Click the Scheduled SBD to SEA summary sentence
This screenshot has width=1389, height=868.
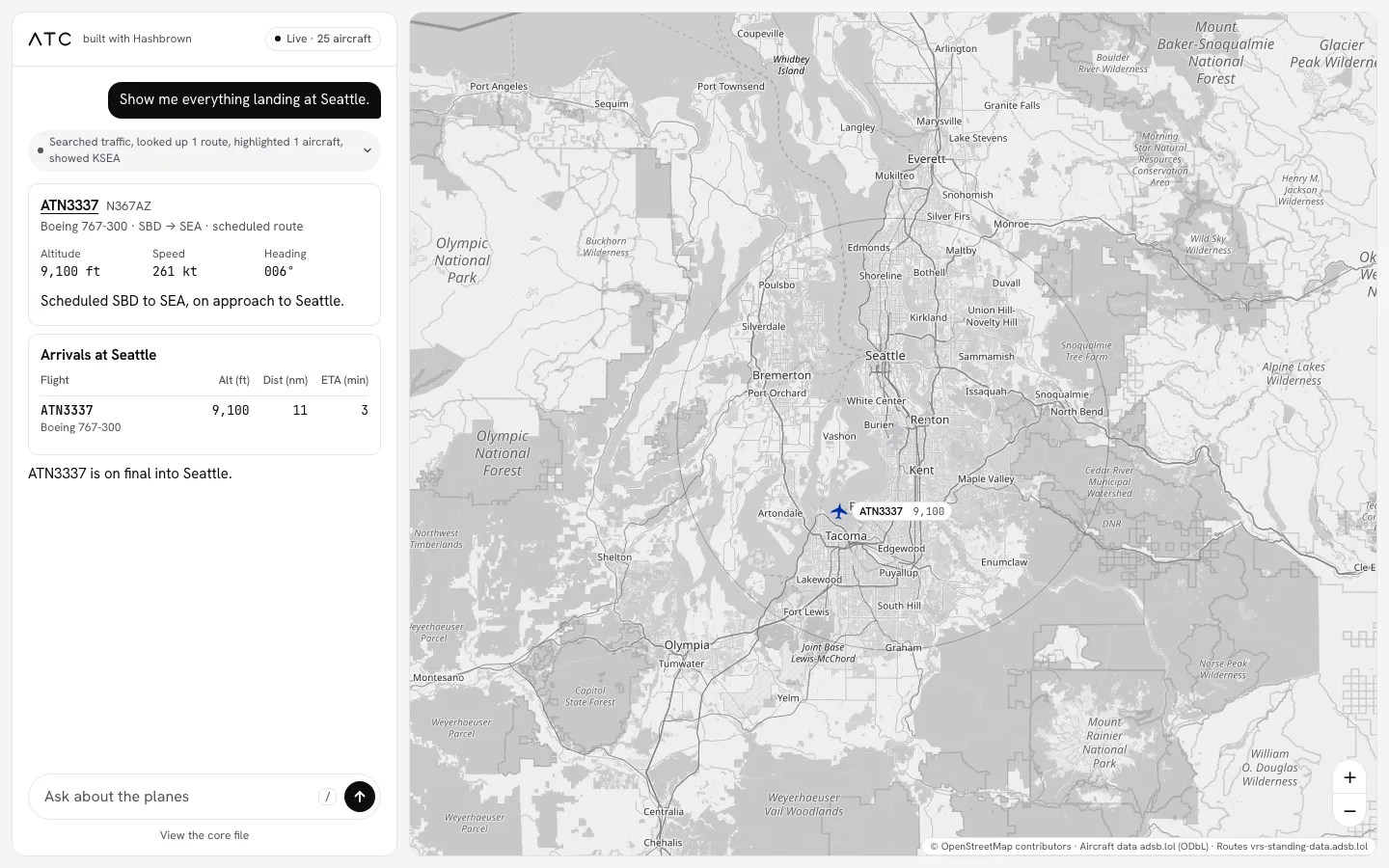tap(192, 301)
